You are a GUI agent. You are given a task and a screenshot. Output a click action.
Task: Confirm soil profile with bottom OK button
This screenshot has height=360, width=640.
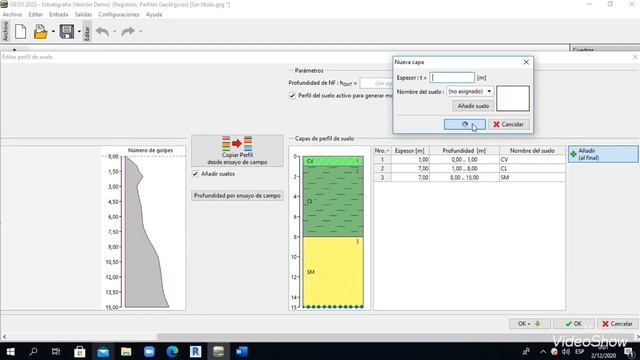tap(573, 324)
